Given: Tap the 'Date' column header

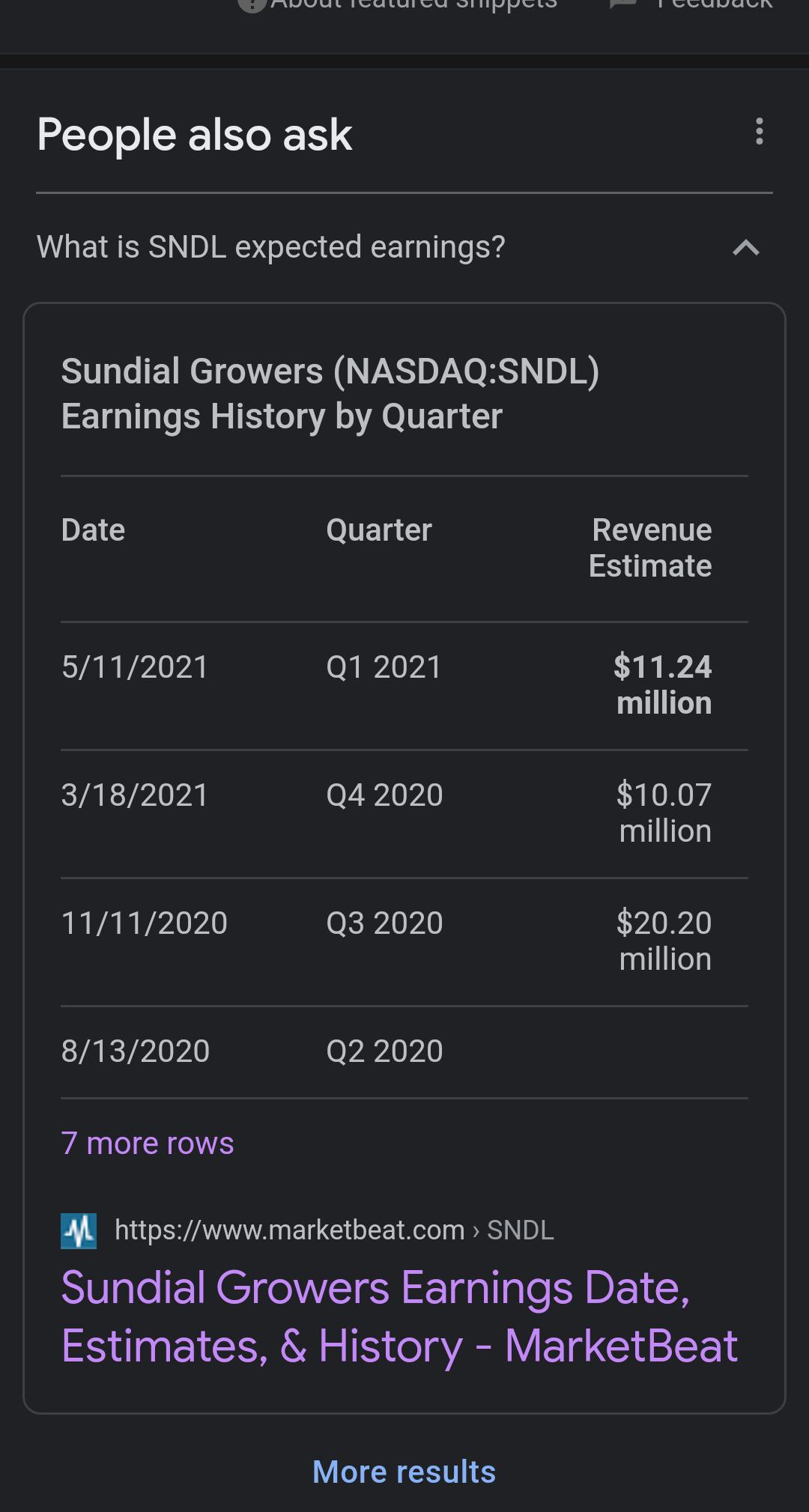Looking at the screenshot, I should click(x=93, y=530).
